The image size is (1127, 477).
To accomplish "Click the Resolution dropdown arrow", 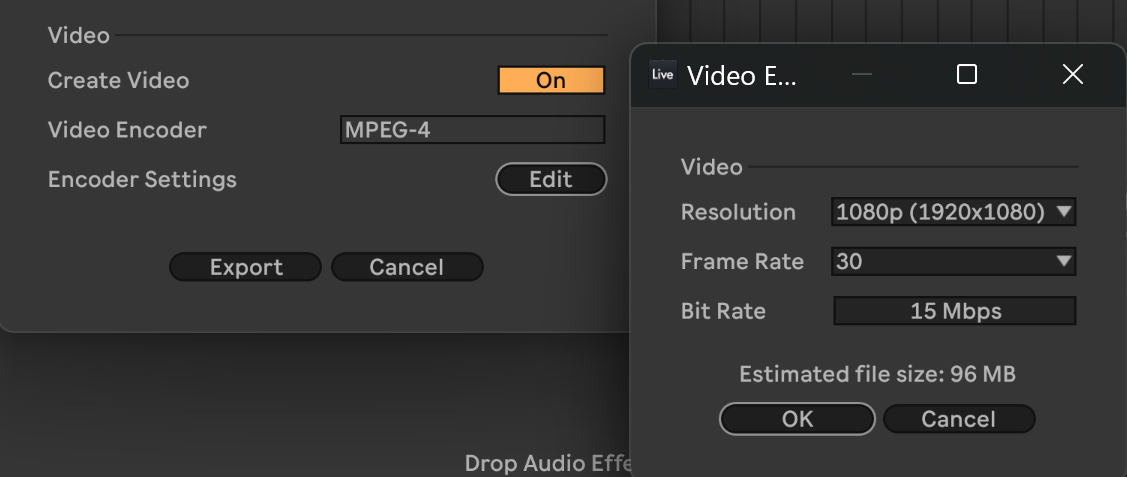I will tap(1064, 212).
